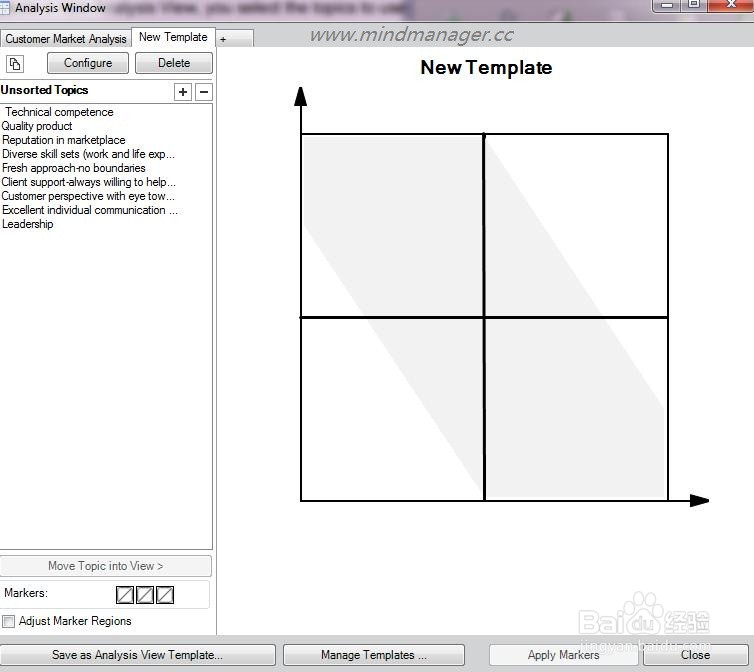The image size is (754, 672).
Task: Maximize the Analysis Window
Action: 694,5
